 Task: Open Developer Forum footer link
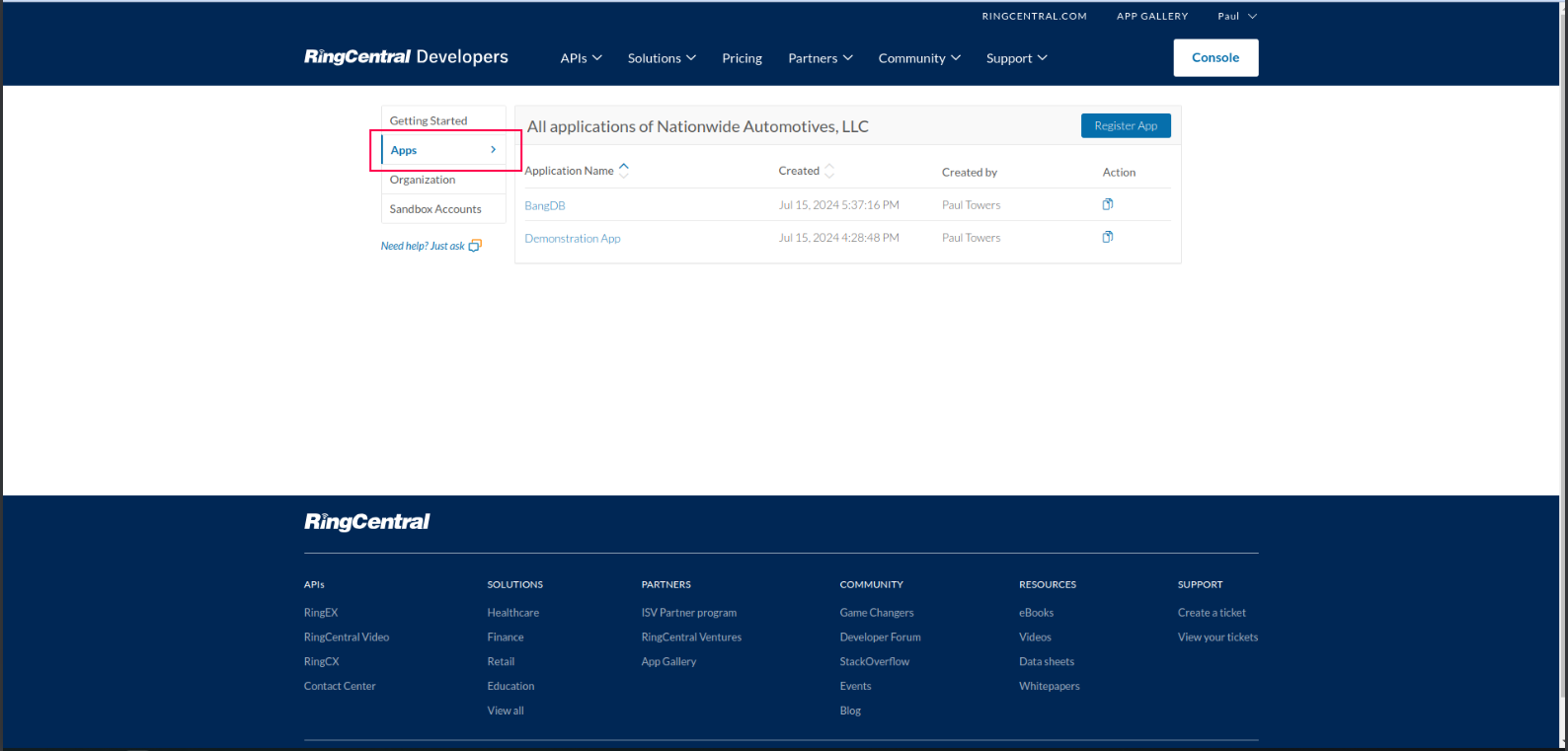point(880,638)
